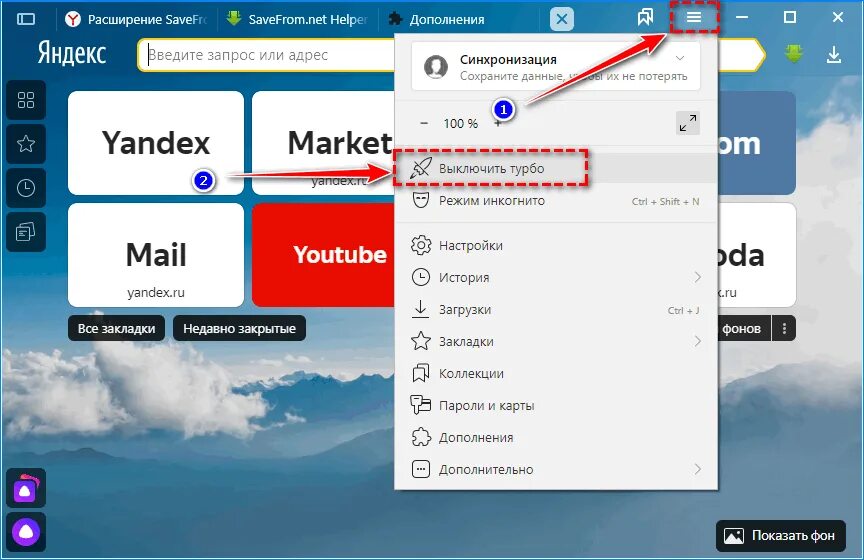The image size is (864, 560).
Task: Open Дополнения from the menu
Action: point(555,437)
